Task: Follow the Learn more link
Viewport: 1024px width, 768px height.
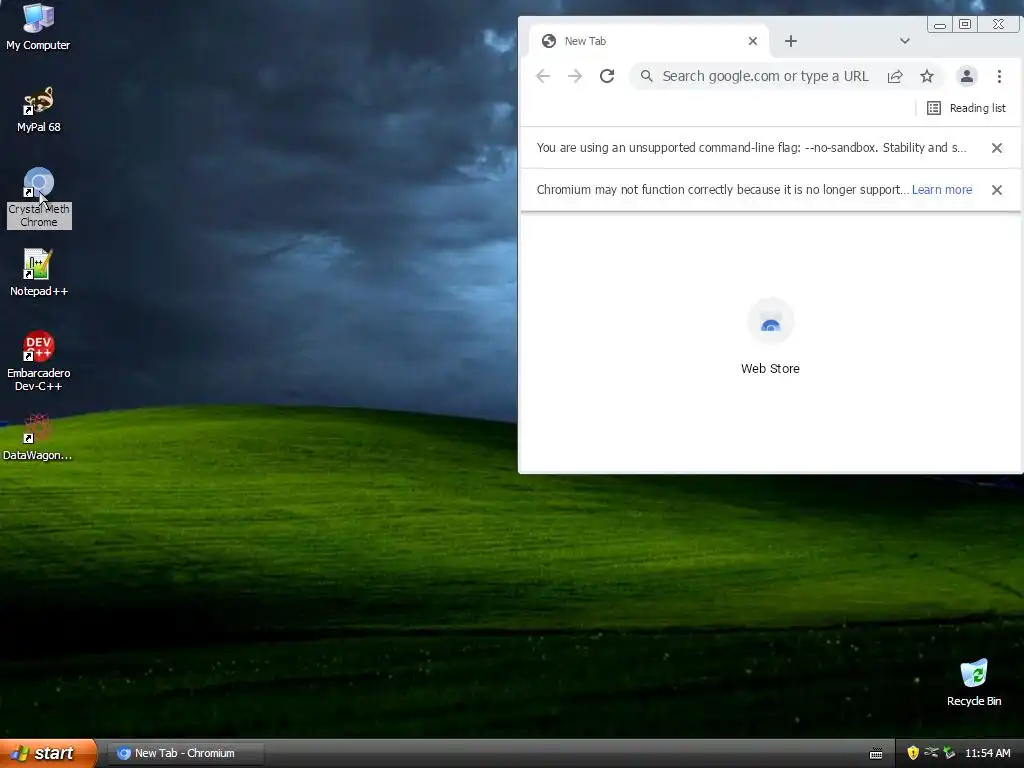Action: coord(942,190)
